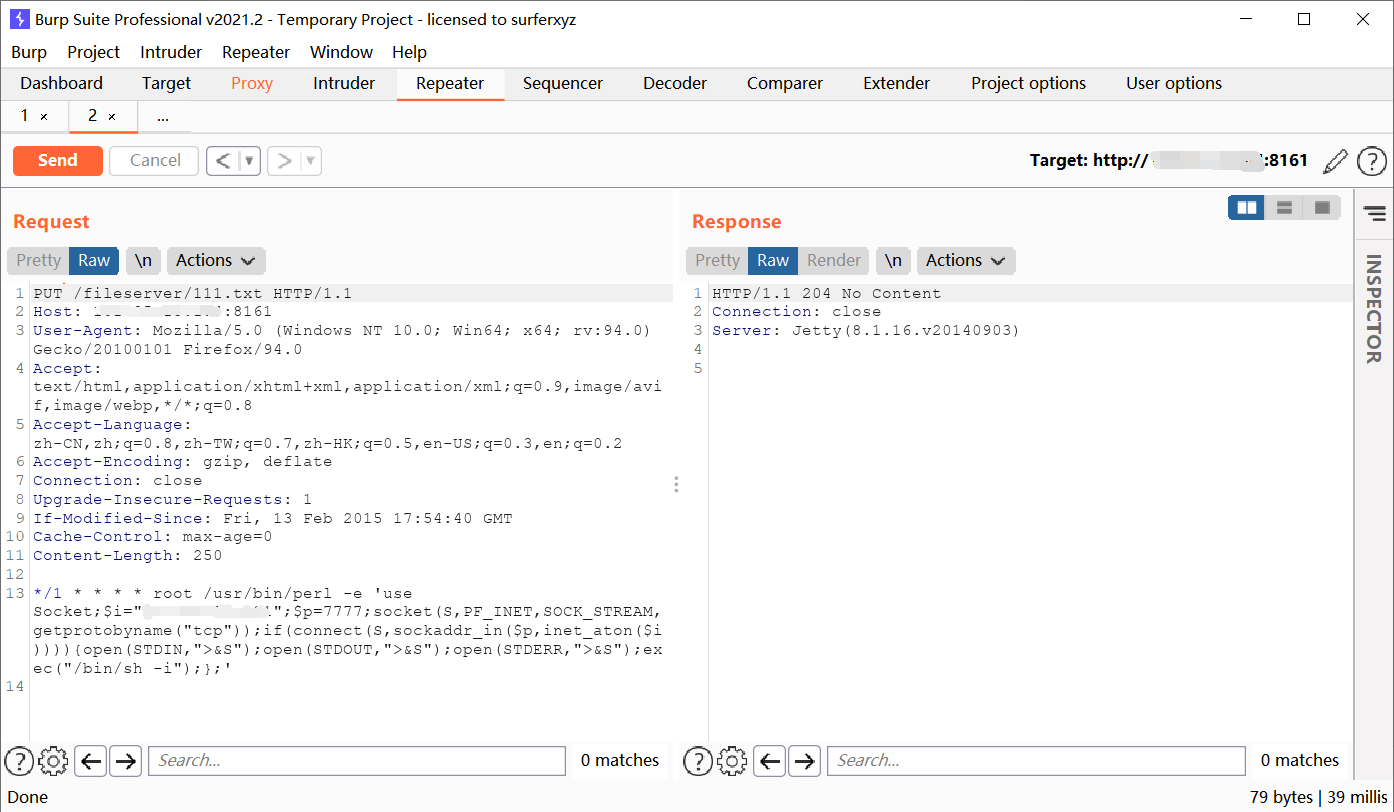Click request search help question icon
Viewport: 1394px width, 812px height.
tap(19, 761)
